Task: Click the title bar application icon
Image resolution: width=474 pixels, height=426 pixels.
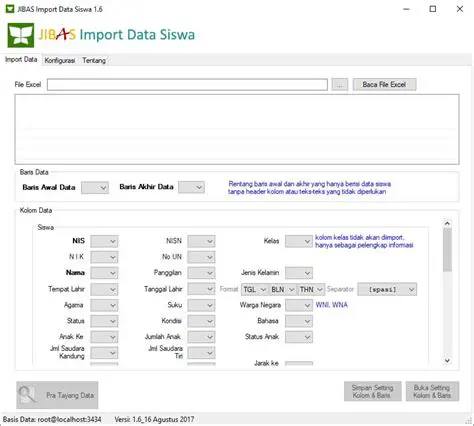Action: point(10,9)
